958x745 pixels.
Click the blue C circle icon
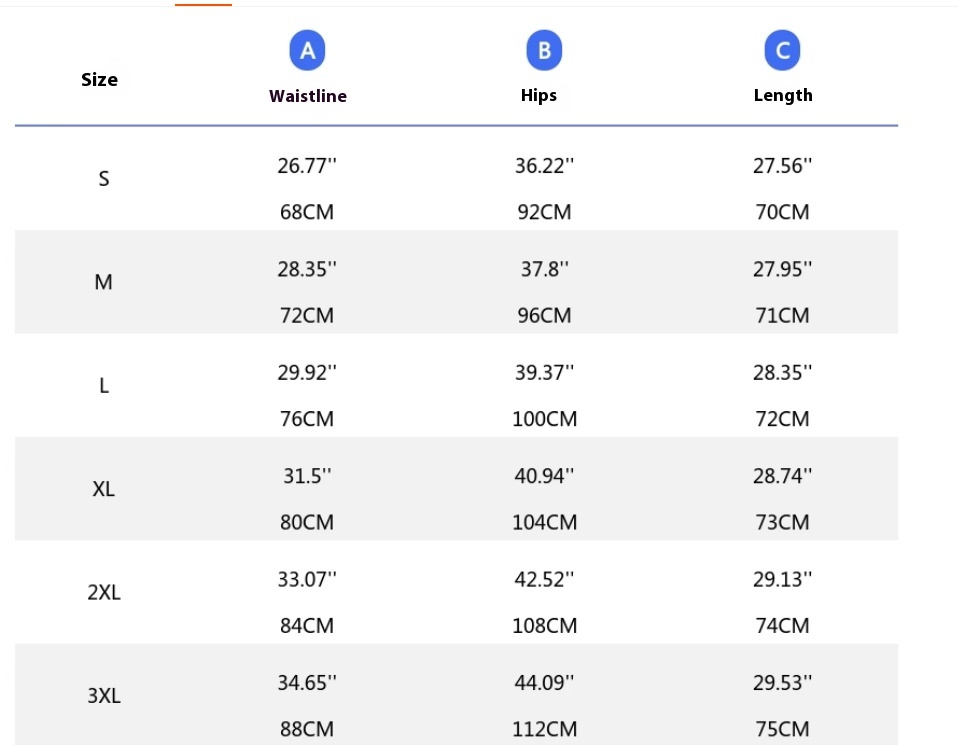[x=782, y=50]
